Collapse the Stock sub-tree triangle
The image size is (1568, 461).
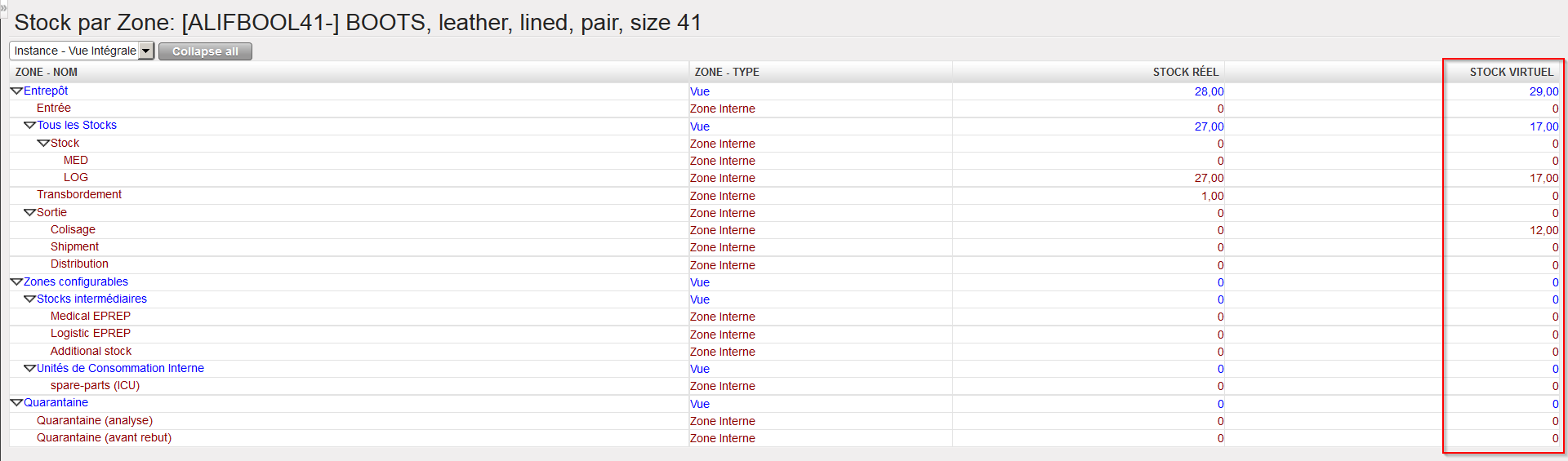pos(43,144)
